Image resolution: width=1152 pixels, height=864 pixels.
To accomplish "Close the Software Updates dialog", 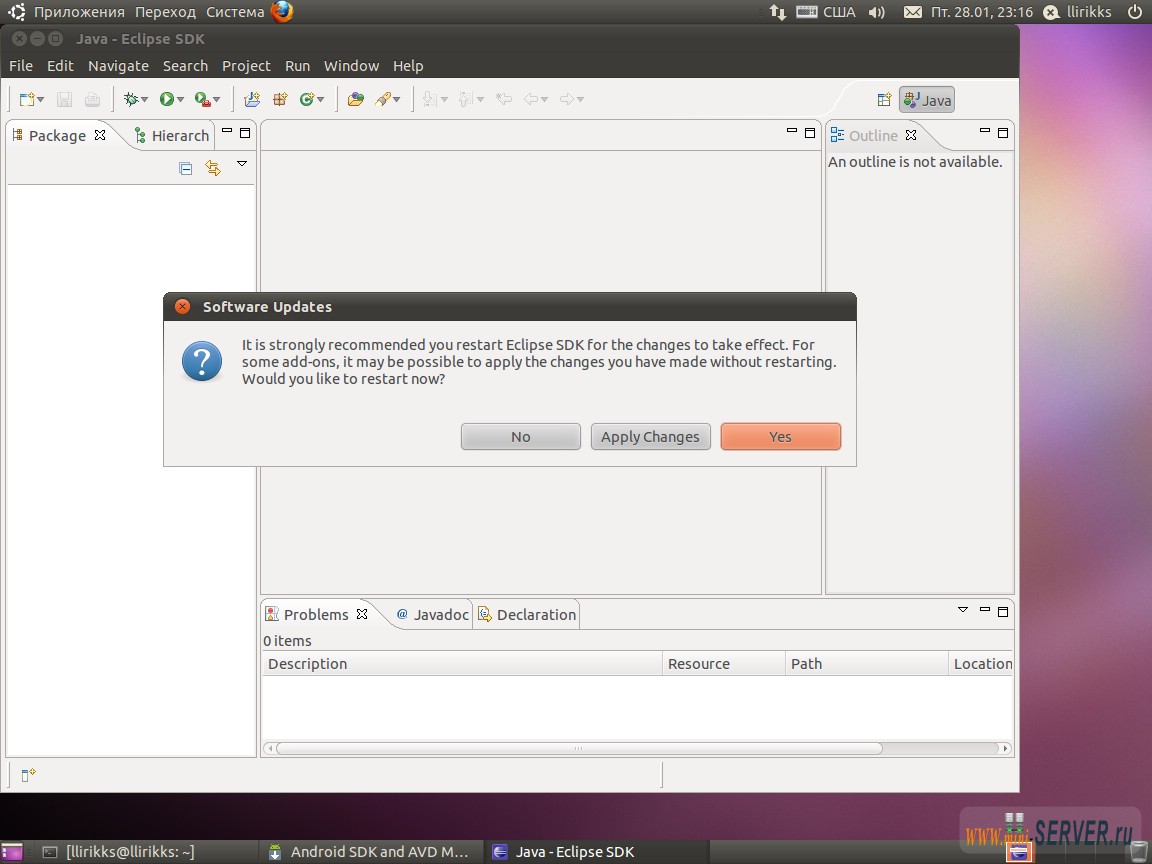I will (x=182, y=306).
